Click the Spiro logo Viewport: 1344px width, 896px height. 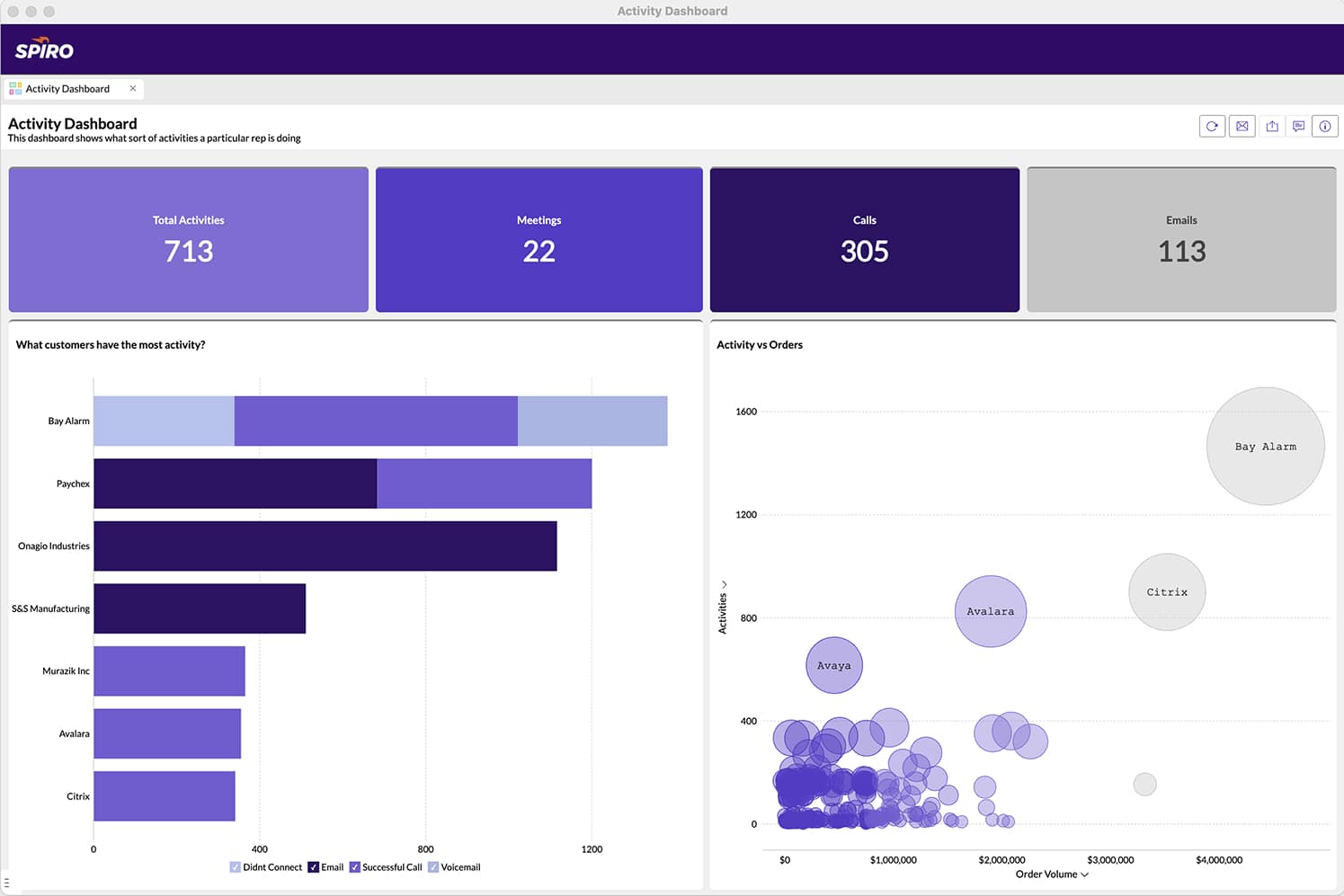(44, 49)
